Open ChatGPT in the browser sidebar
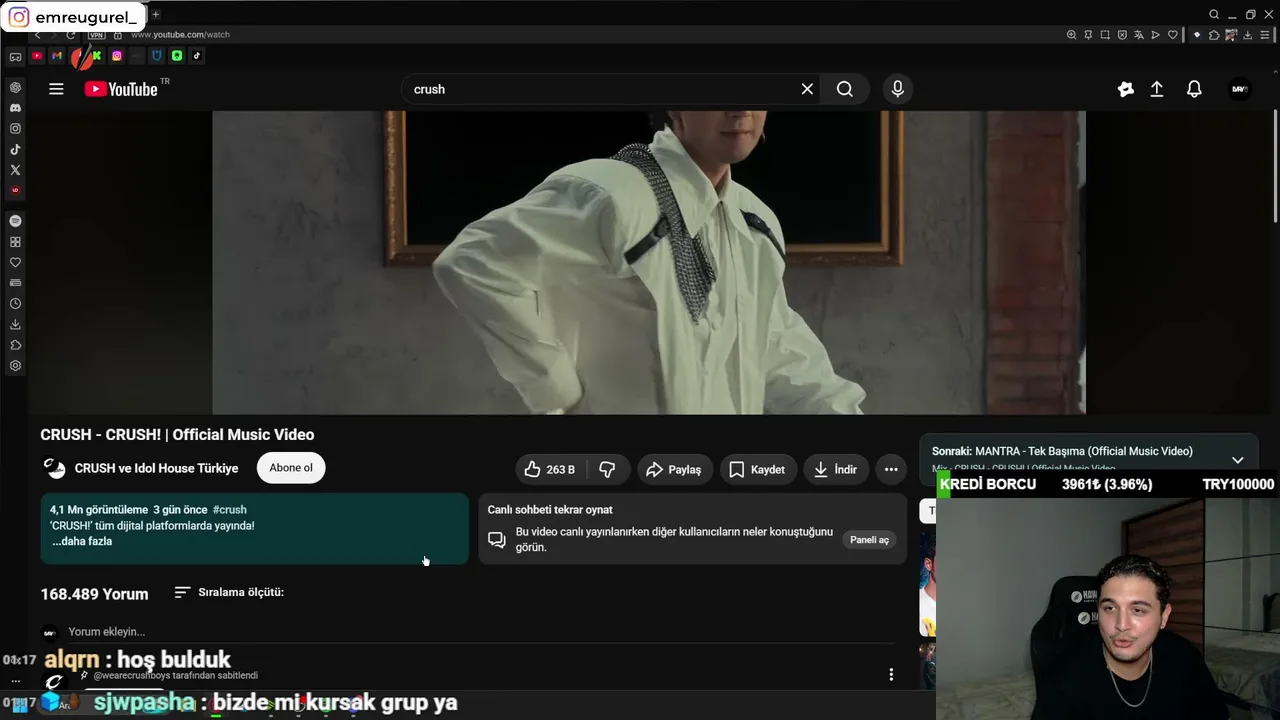The height and width of the screenshot is (720, 1280). click(15, 87)
